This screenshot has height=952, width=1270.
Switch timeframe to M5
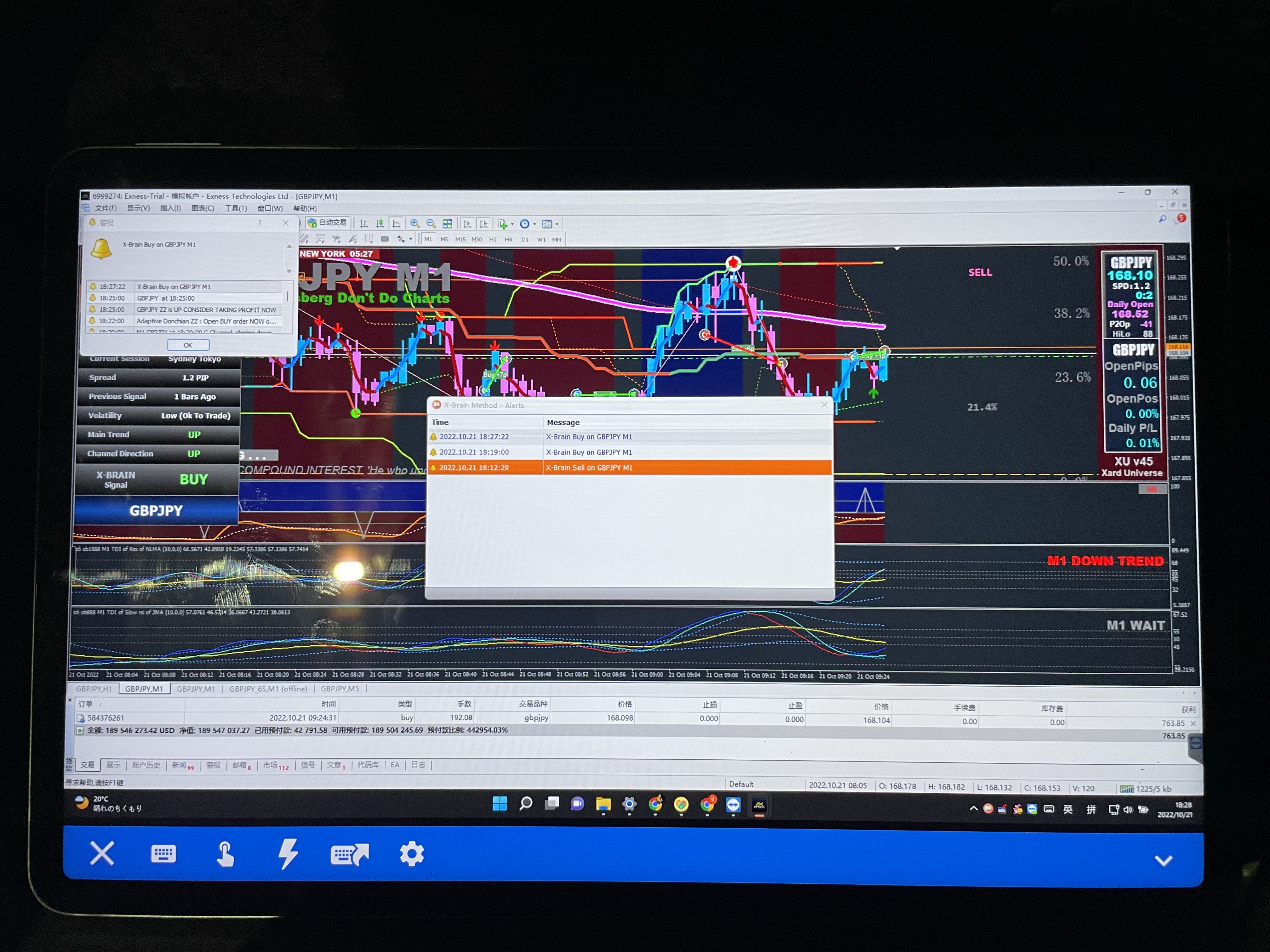point(444,239)
